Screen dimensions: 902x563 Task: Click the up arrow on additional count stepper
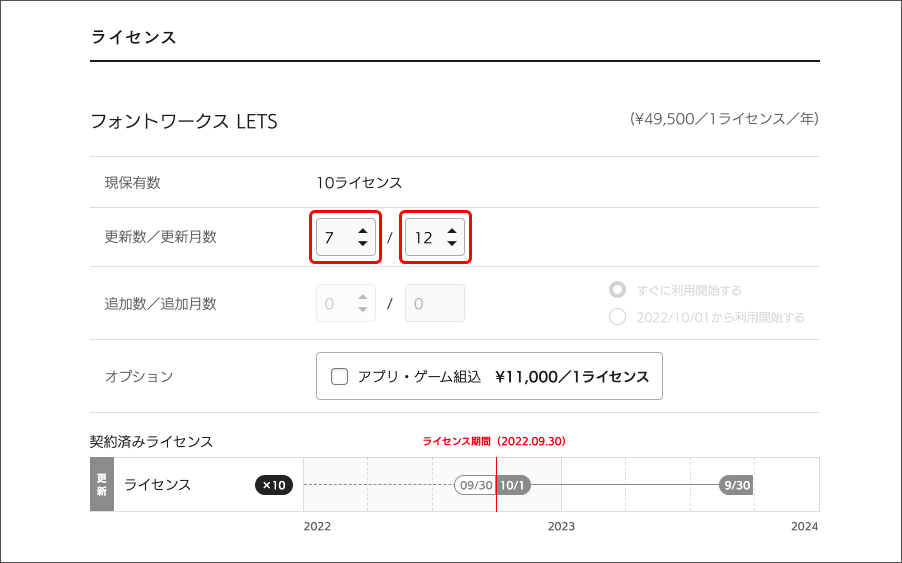click(362, 297)
